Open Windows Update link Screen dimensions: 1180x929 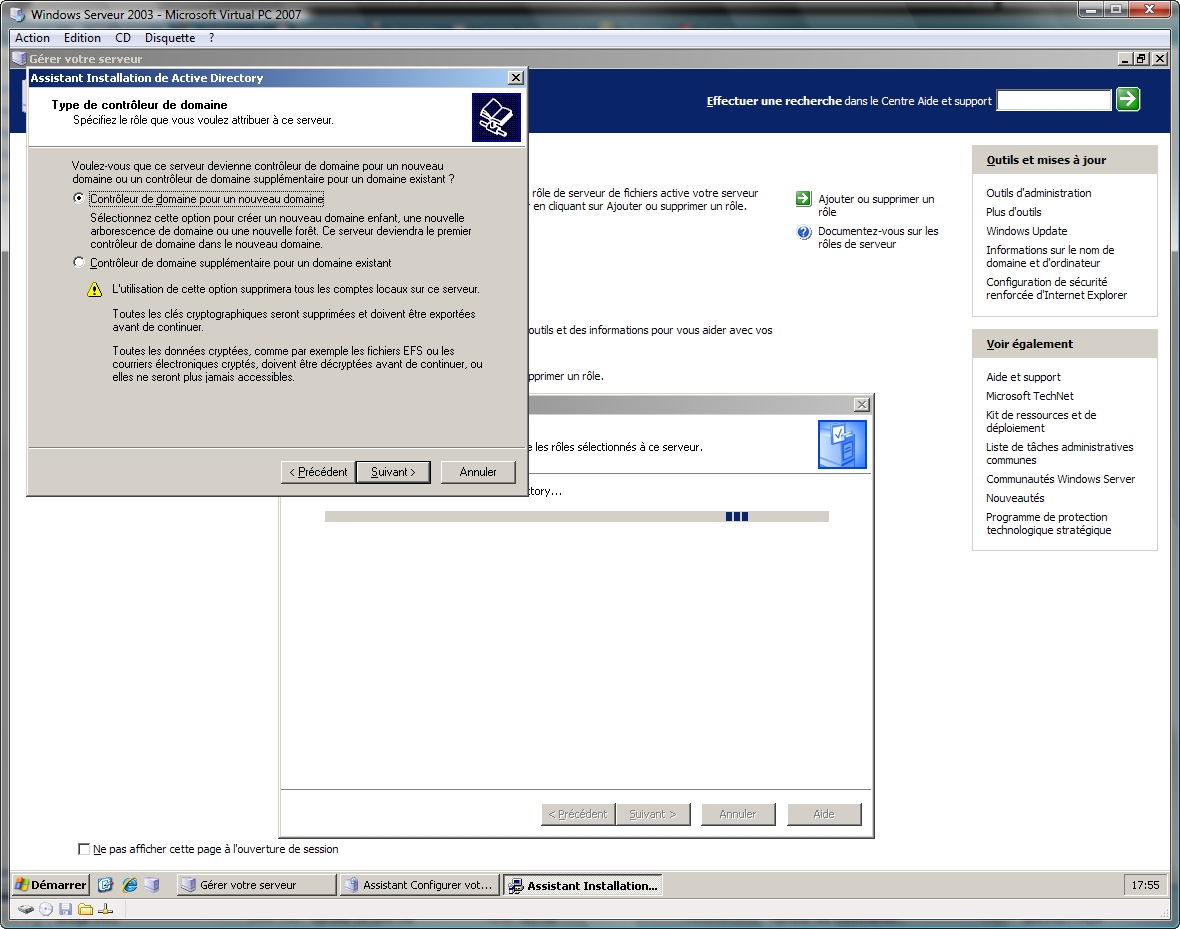point(1026,231)
